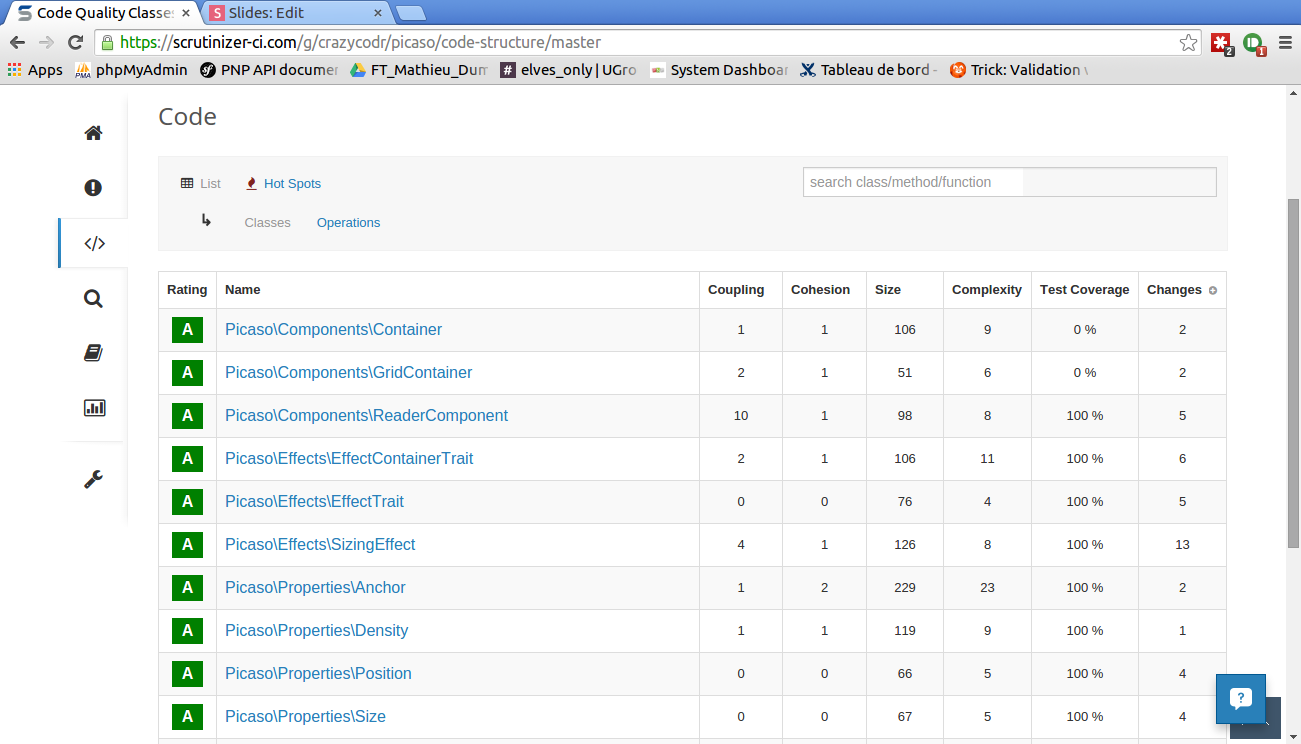Open the System Dashboard bookmark

[x=718, y=70]
